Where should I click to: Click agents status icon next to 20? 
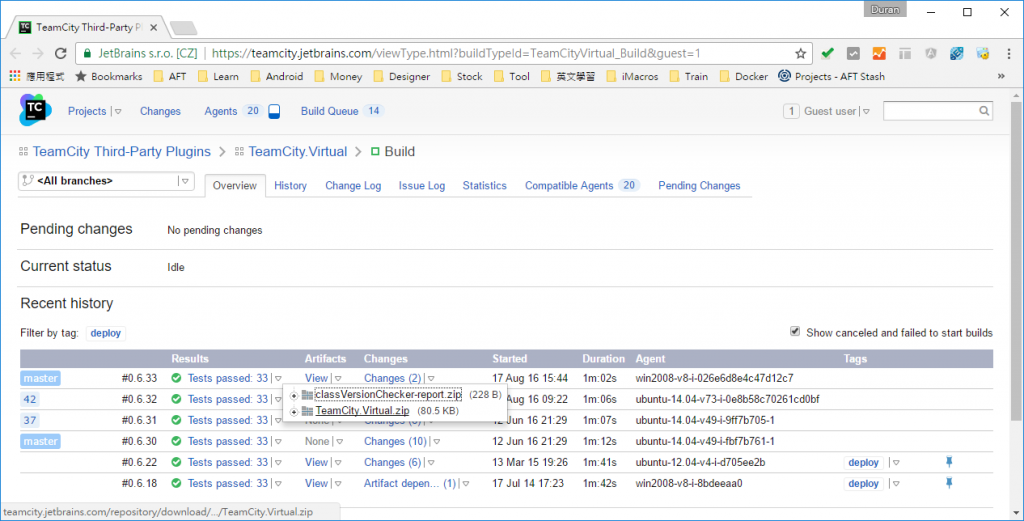274,111
